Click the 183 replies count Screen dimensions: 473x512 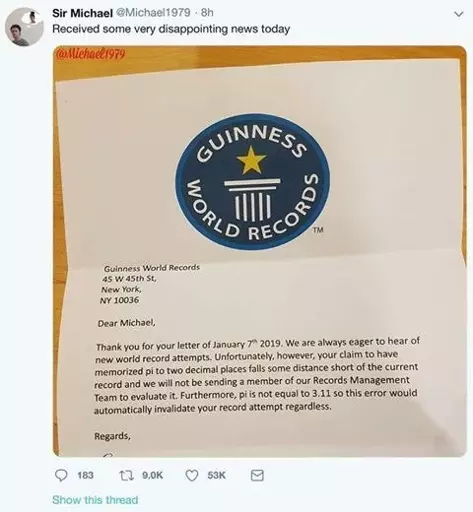pos(85,475)
